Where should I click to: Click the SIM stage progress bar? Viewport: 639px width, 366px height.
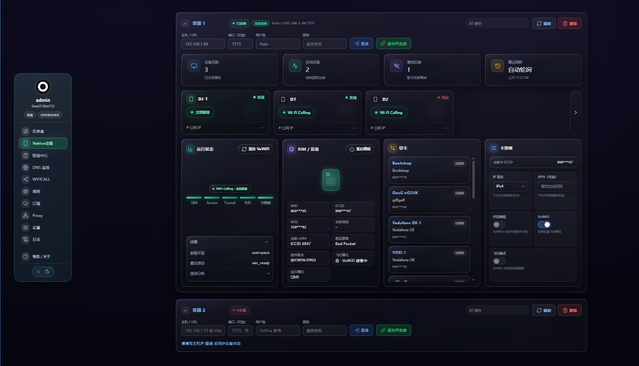click(x=194, y=198)
